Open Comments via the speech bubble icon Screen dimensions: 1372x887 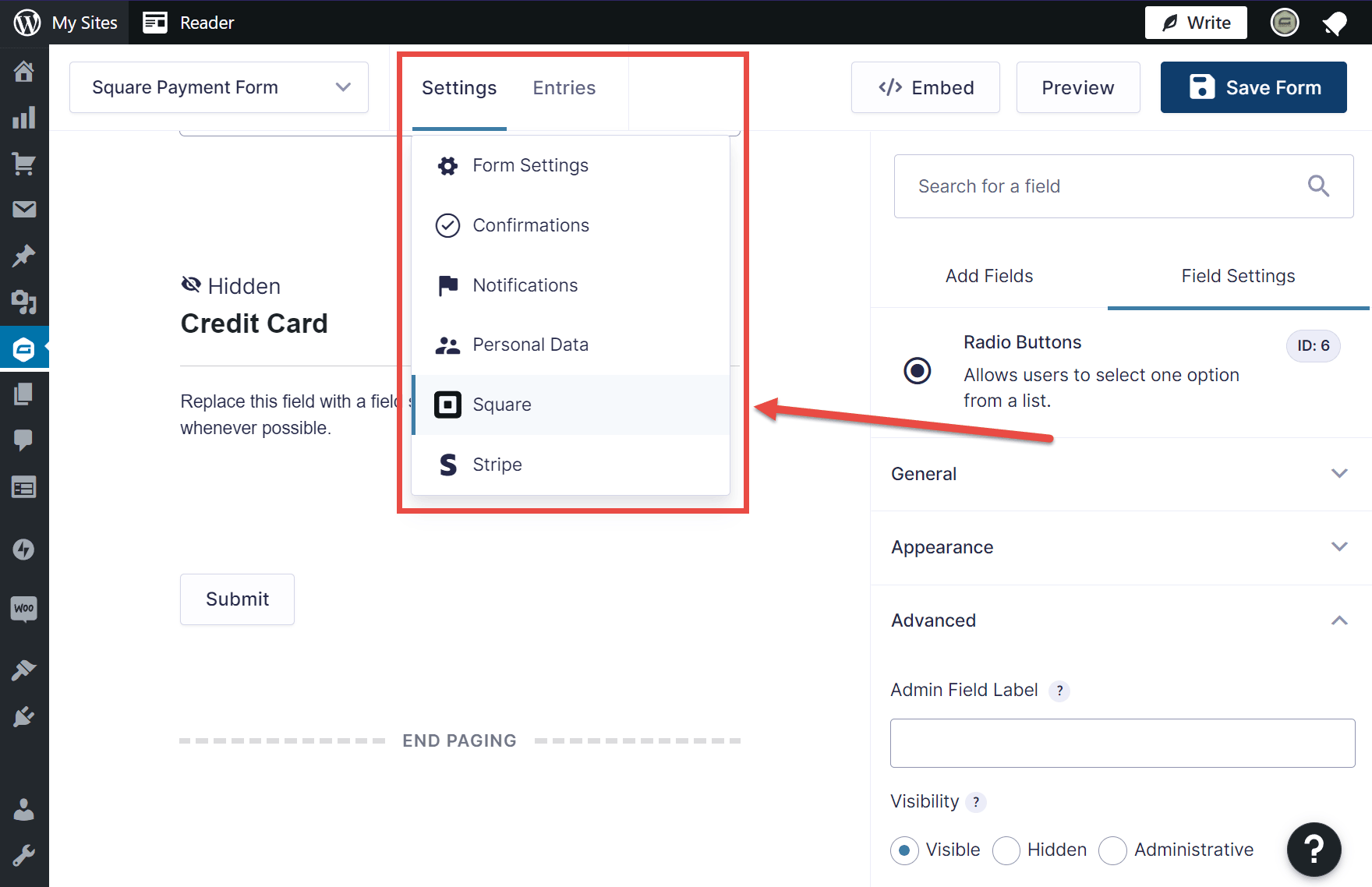click(24, 440)
